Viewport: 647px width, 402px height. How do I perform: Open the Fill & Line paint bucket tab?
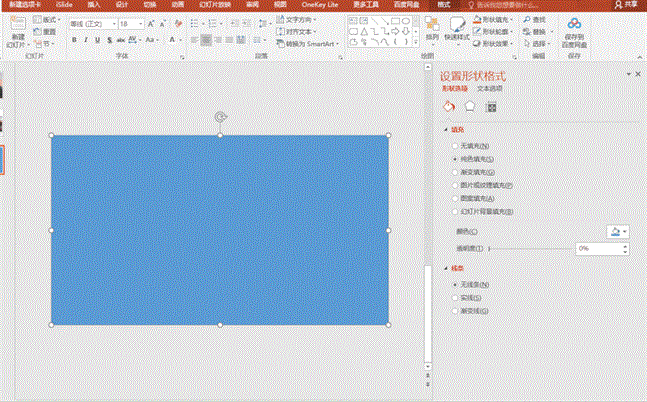(449, 106)
